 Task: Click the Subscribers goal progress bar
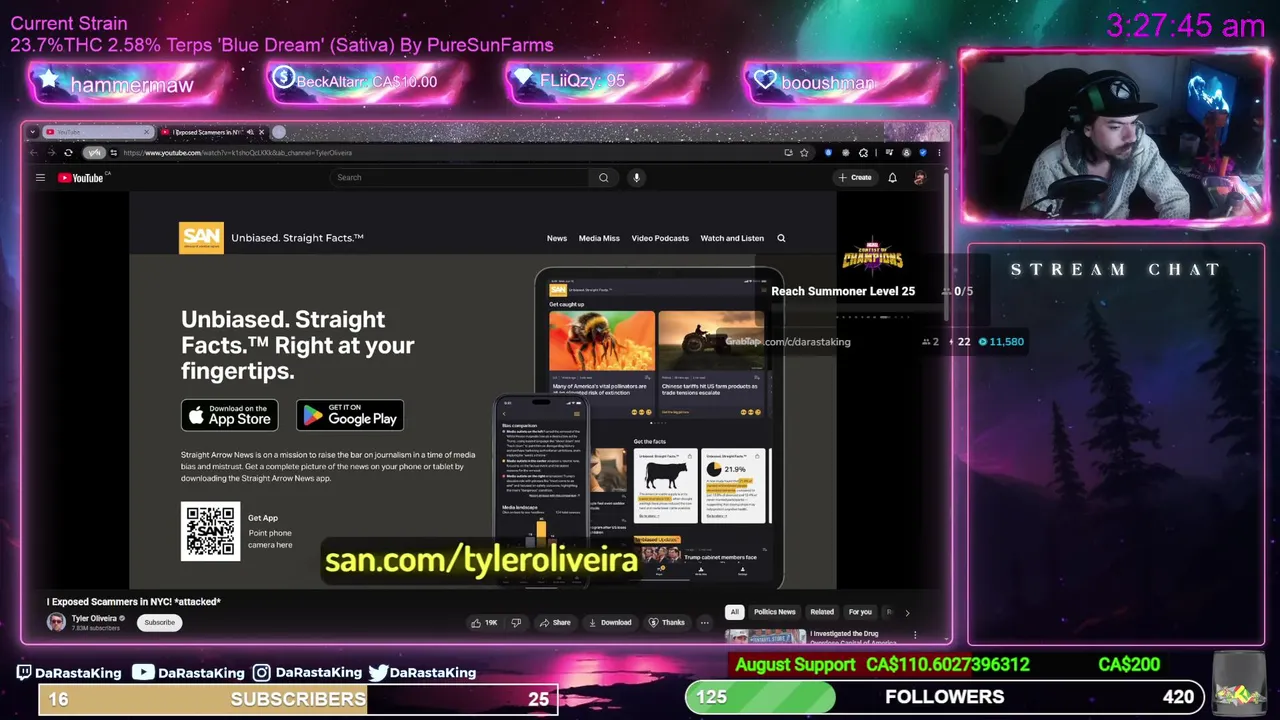point(298,699)
